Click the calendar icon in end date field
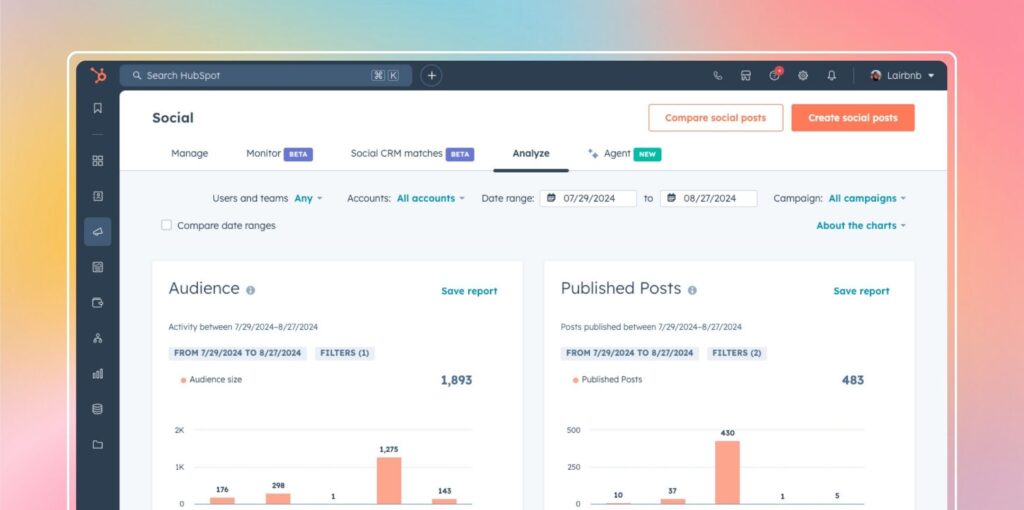Screen dimensions: 1024x510 [671, 198]
